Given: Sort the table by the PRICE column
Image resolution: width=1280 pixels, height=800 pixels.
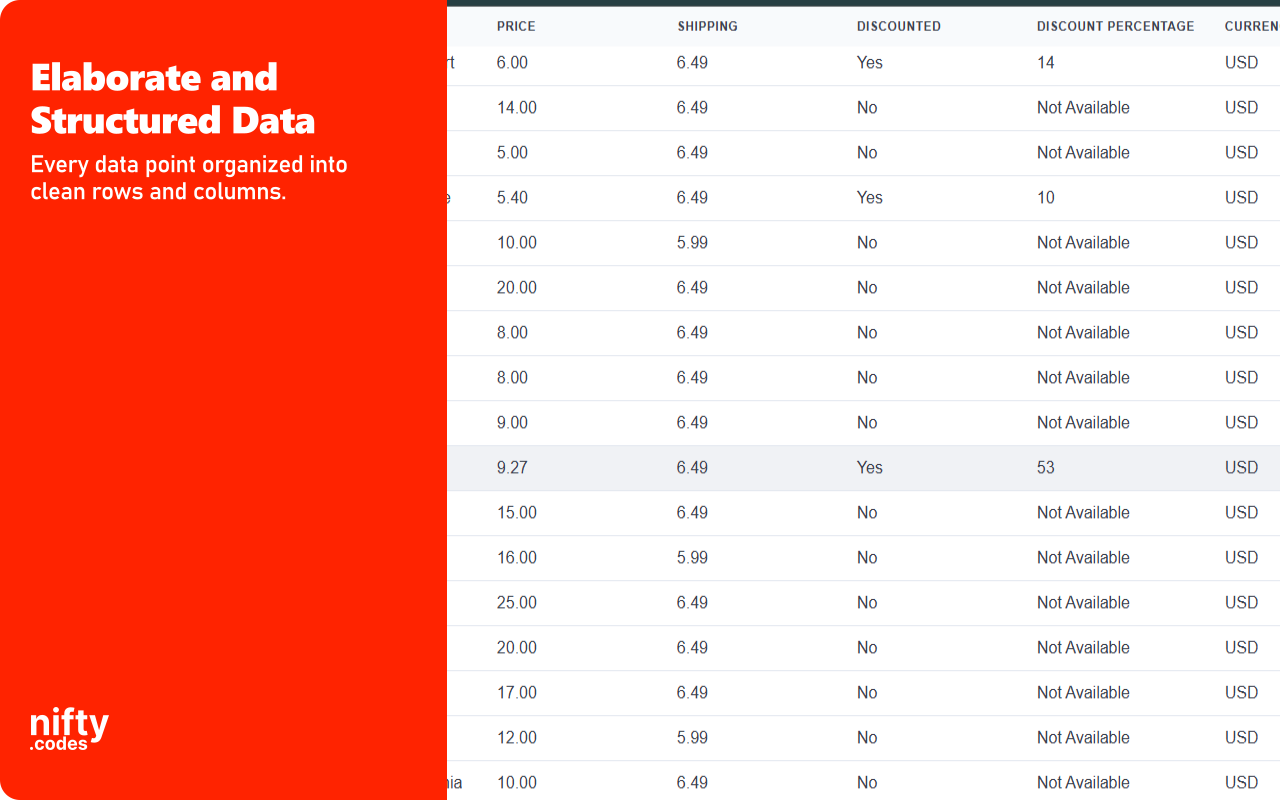Looking at the screenshot, I should [x=516, y=26].
